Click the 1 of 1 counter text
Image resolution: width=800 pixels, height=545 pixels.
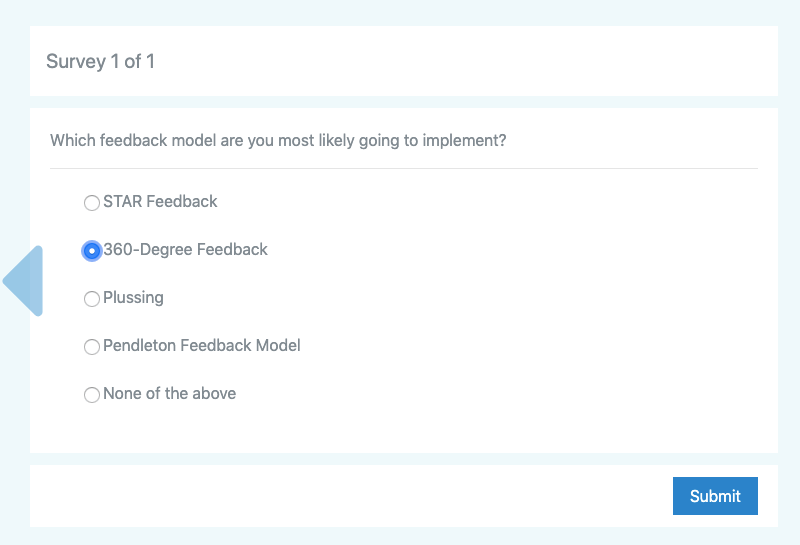click(133, 61)
